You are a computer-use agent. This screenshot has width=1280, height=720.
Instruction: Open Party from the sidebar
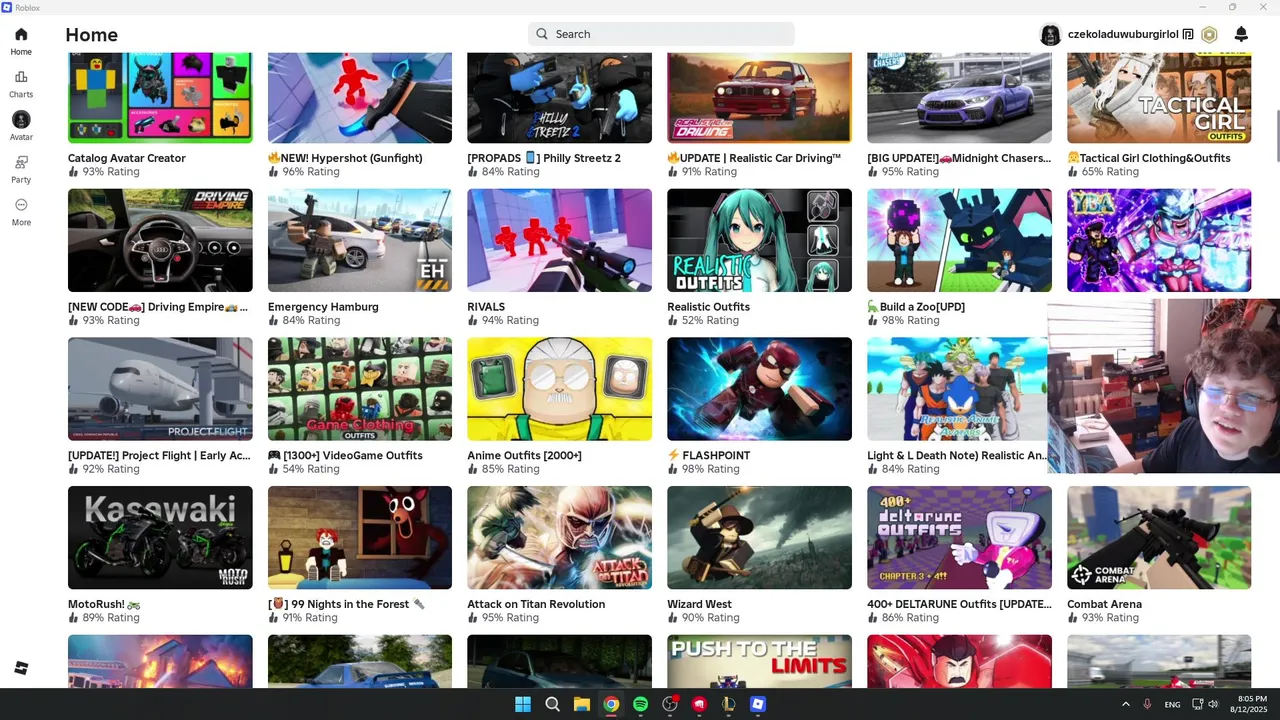[21, 169]
